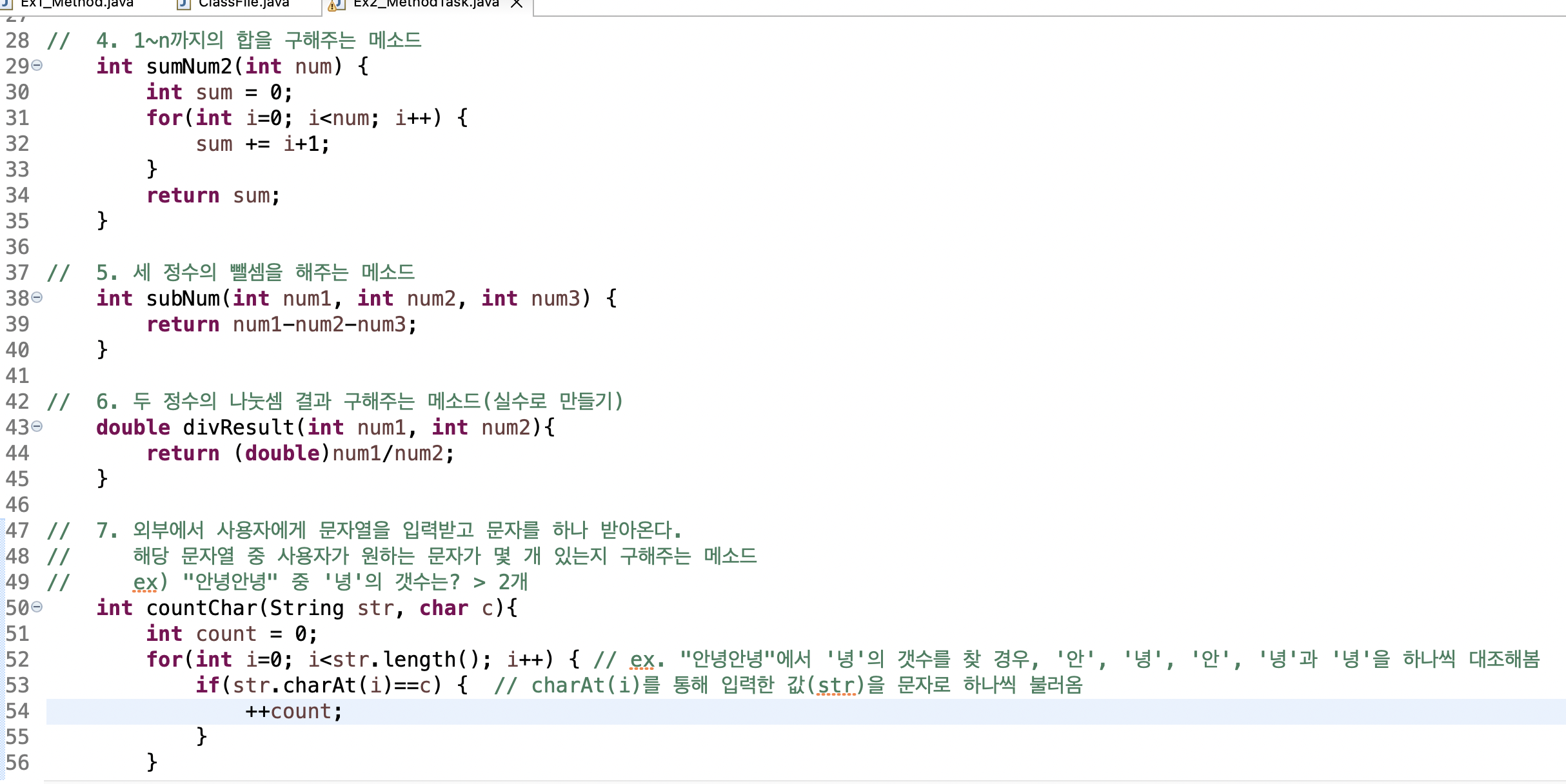Switch to the ClassFile.java tab
This screenshot has height=784, width=1566.
243,4
